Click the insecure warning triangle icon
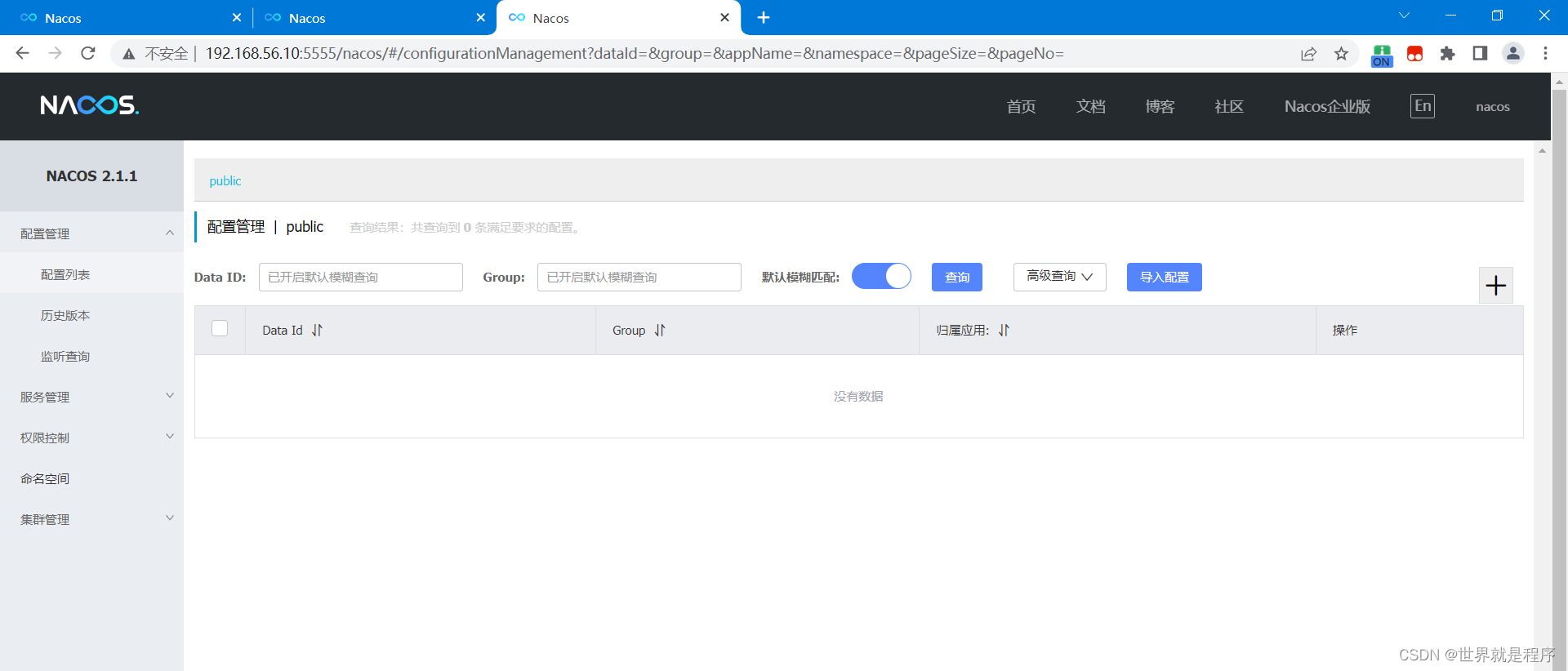This screenshot has width=1568, height=671. (129, 54)
